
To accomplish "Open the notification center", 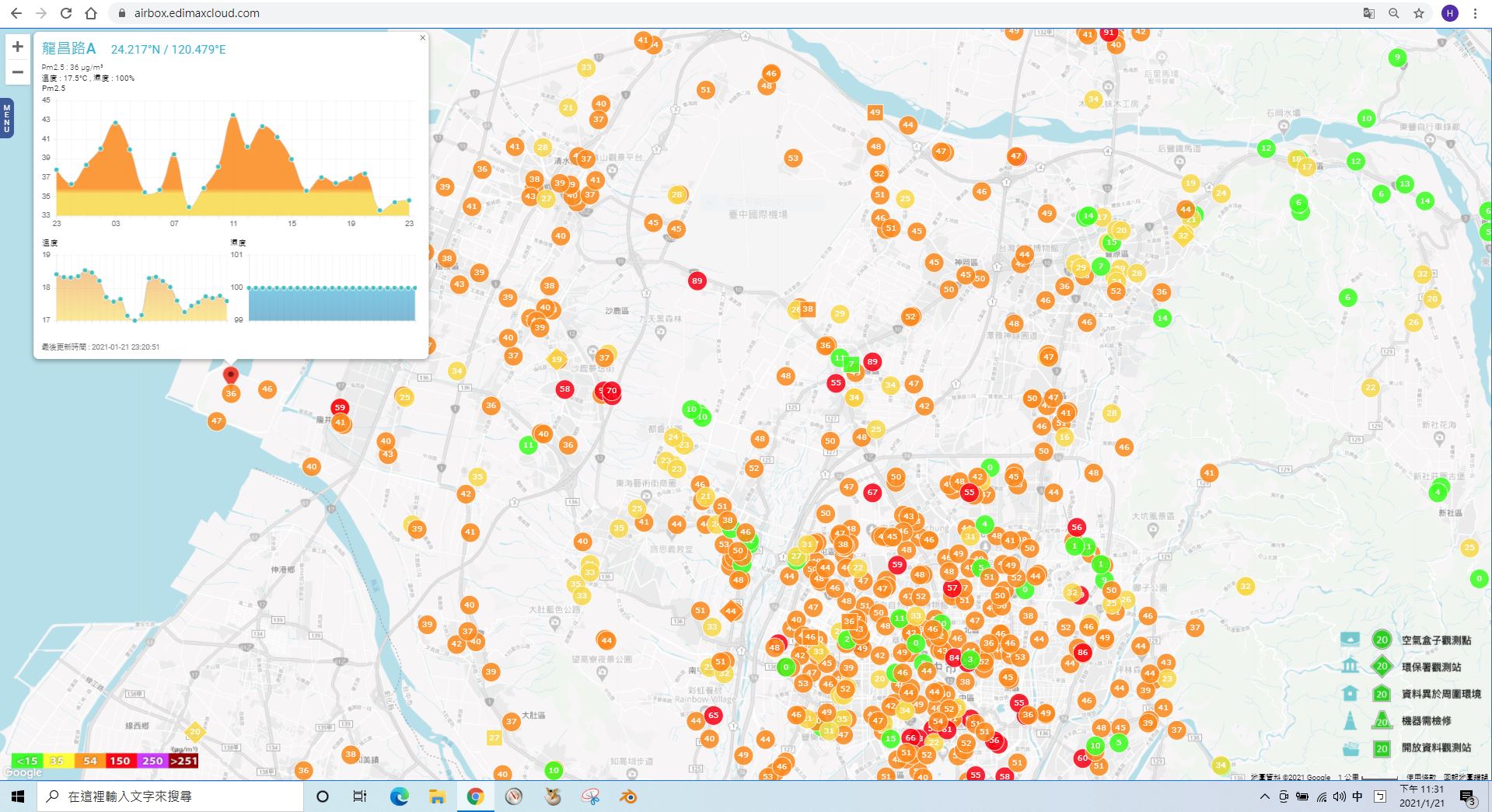I will click(x=1467, y=796).
